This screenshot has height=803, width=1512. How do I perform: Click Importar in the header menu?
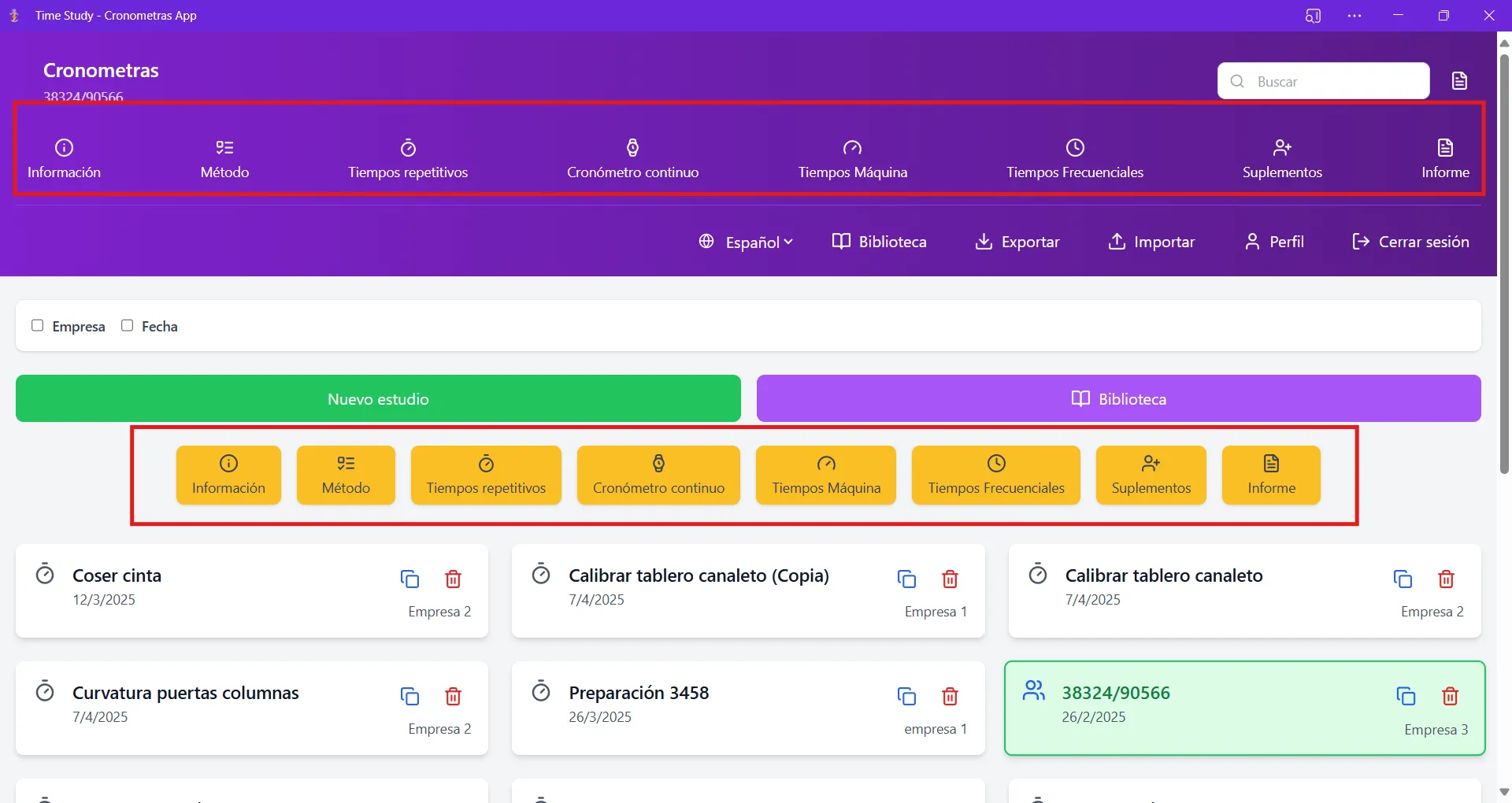click(x=1151, y=242)
